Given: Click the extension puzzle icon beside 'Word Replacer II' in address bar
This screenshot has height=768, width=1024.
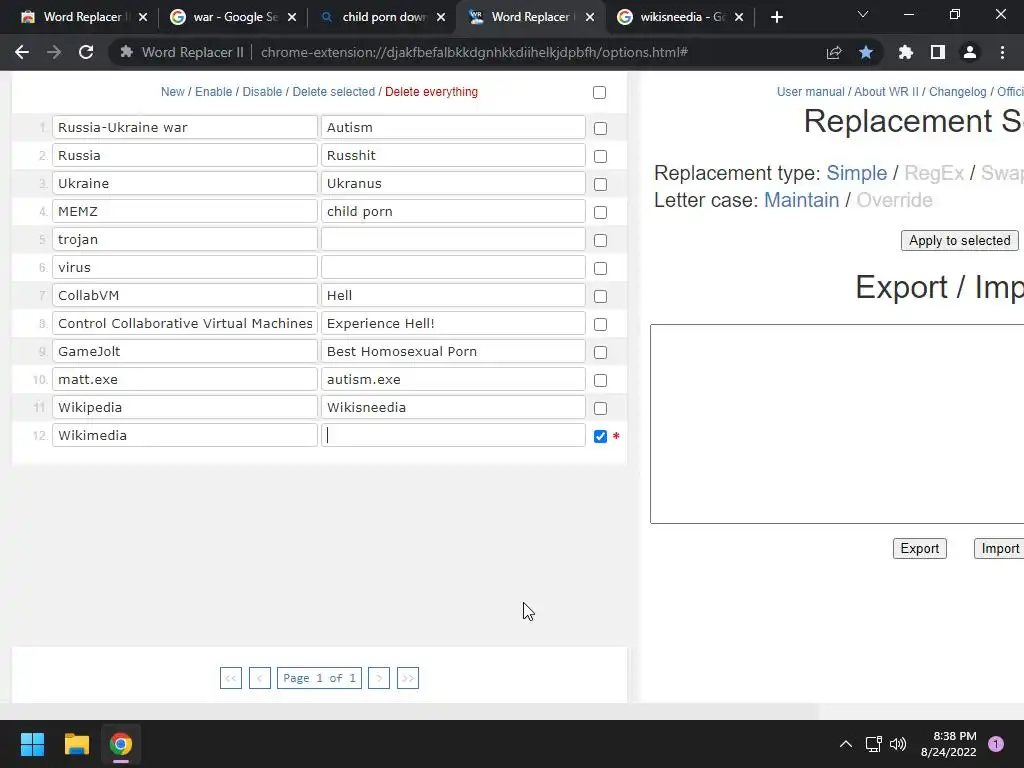Looking at the screenshot, I should click(x=127, y=52).
